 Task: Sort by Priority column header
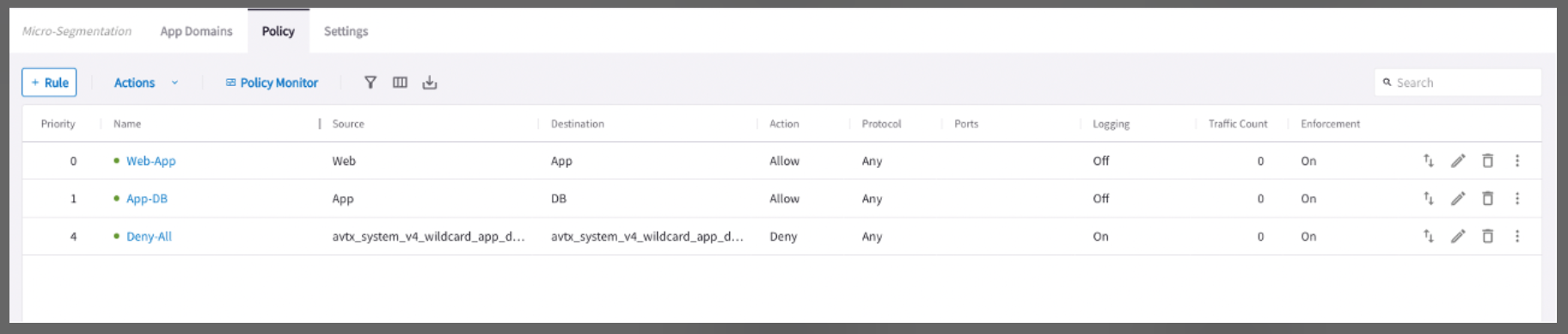(x=58, y=124)
